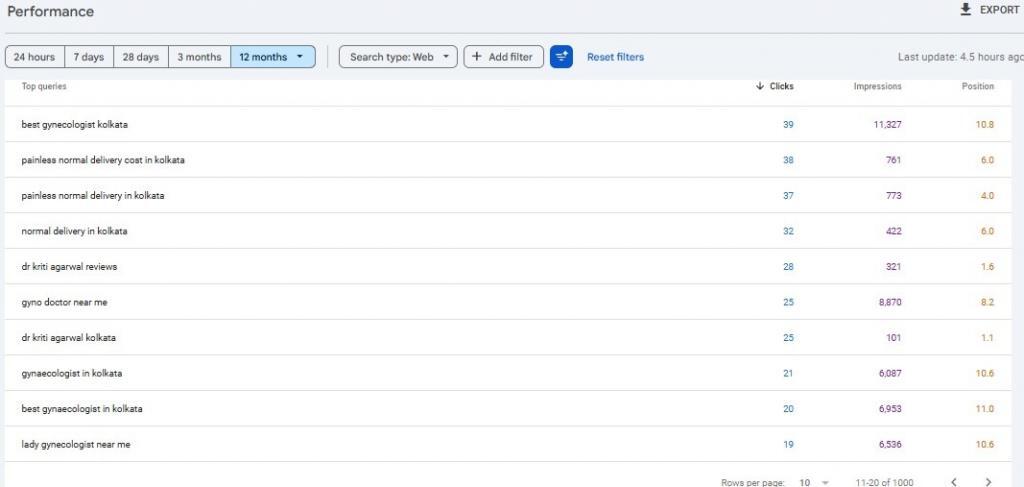Image resolution: width=1024 pixels, height=487 pixels.
Task: Sort by Clicks column
Action: tap(775, 86)
